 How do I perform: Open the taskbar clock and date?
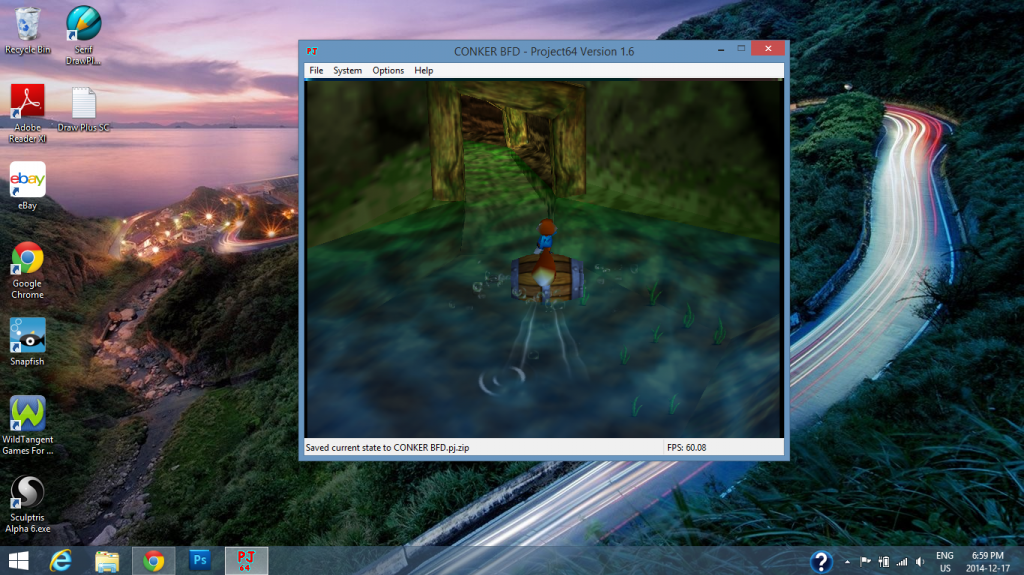click(x=988, y=560)
